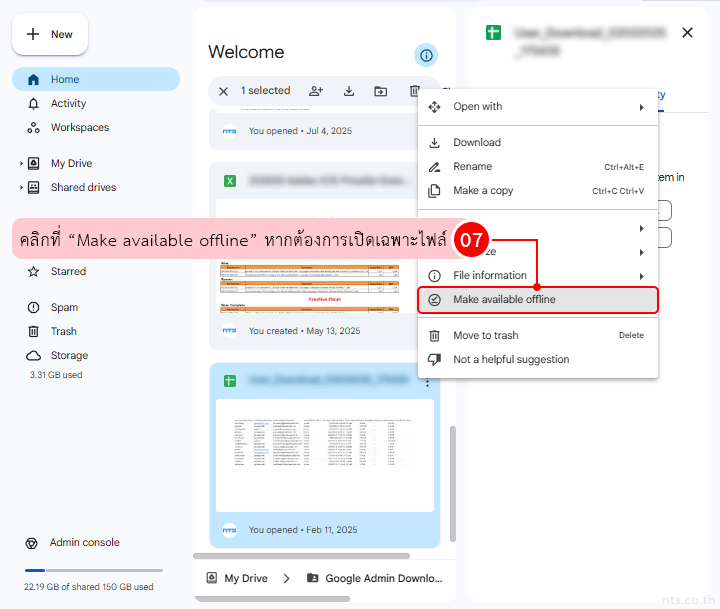
Task: Click the share person-add icon
Action: coord(316,91)
